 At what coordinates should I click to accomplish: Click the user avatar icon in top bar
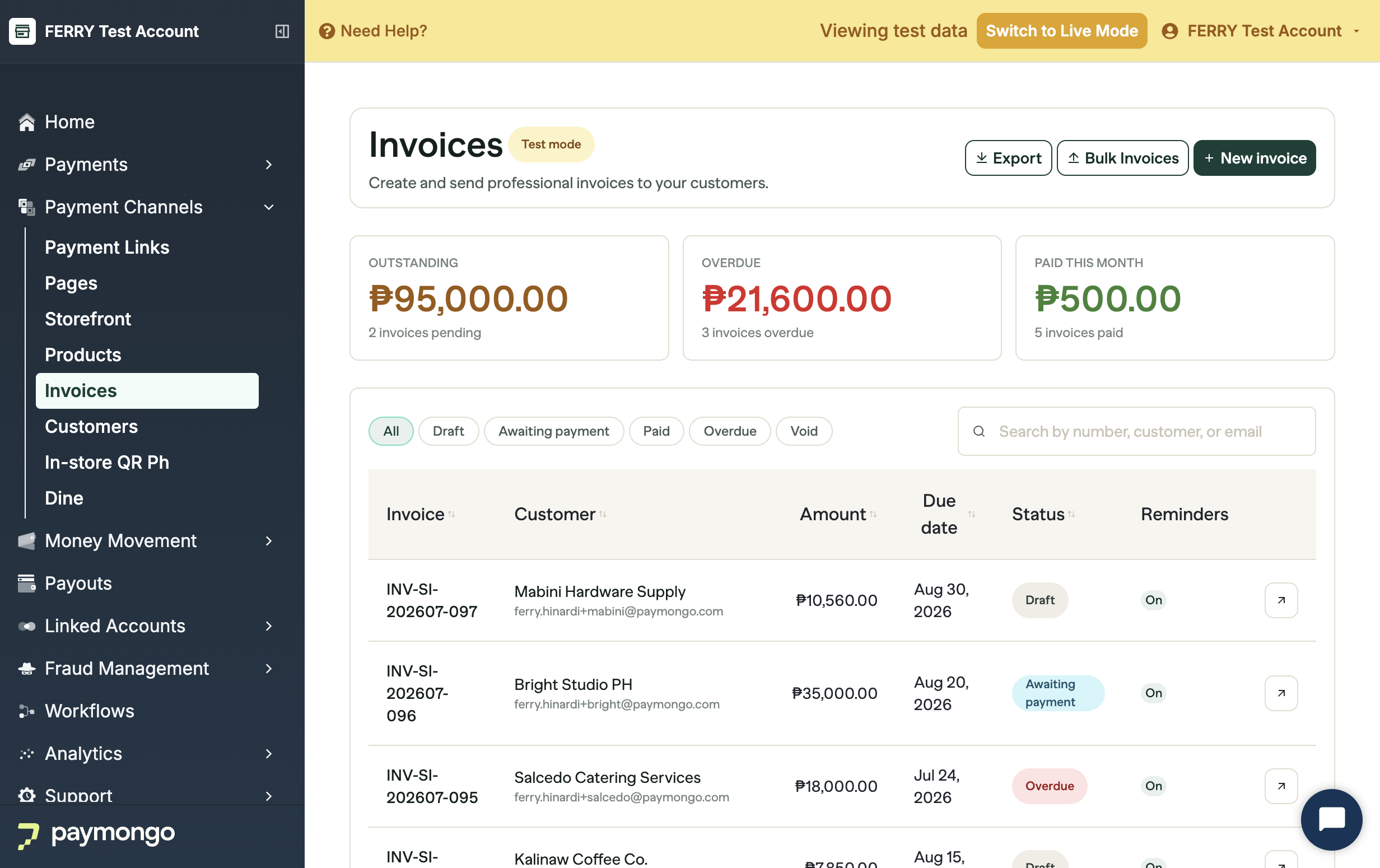point(1169,31)
